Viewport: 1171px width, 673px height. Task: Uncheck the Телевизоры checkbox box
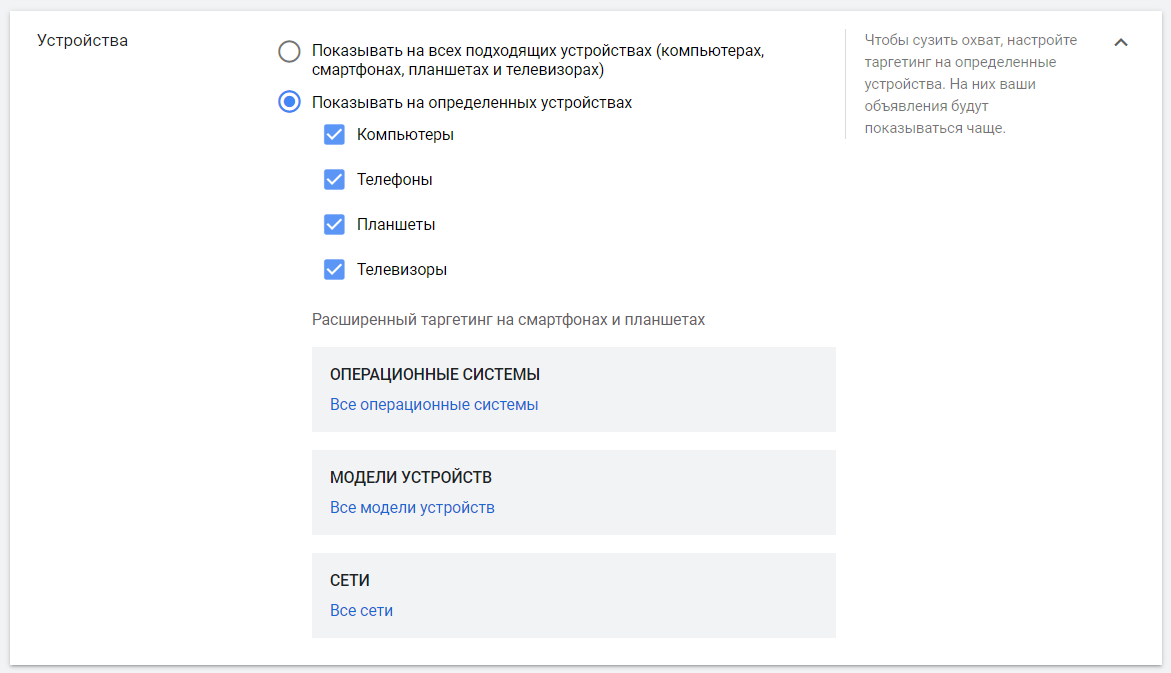(334, 269)
